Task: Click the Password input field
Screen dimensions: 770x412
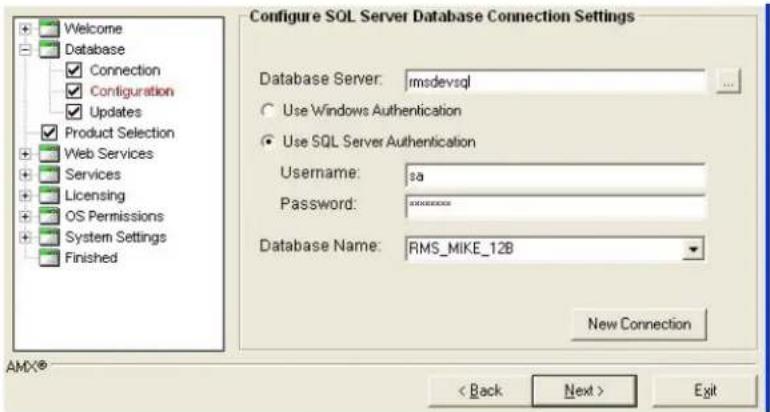Action: [555, 205]
